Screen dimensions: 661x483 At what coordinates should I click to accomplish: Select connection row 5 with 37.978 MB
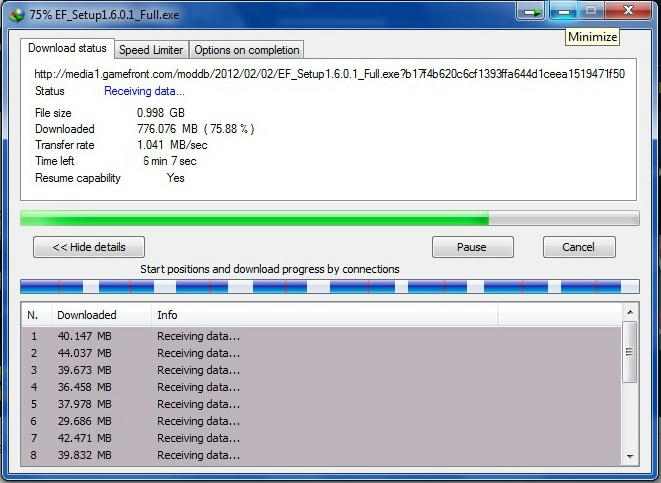point(321,404)
